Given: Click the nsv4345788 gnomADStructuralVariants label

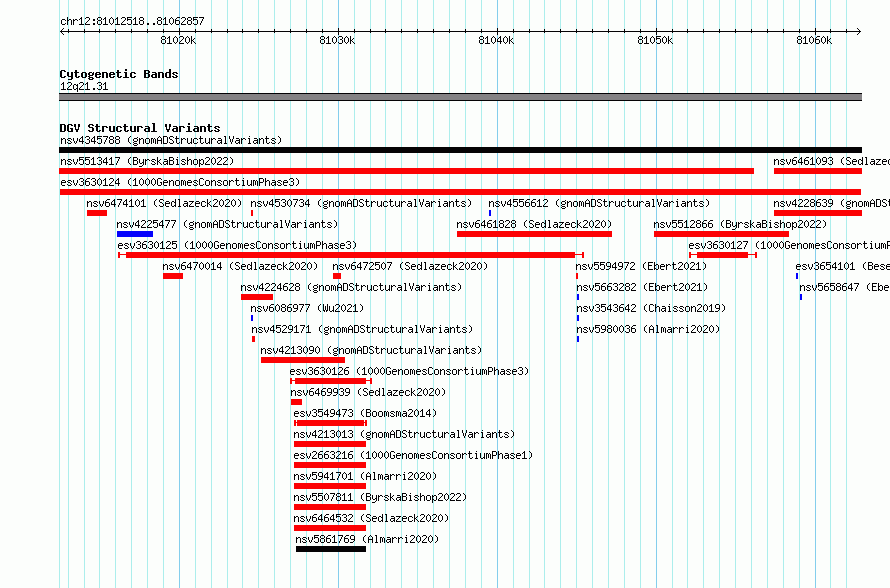Looking at the screenshot, I should (x=171, y=140).
